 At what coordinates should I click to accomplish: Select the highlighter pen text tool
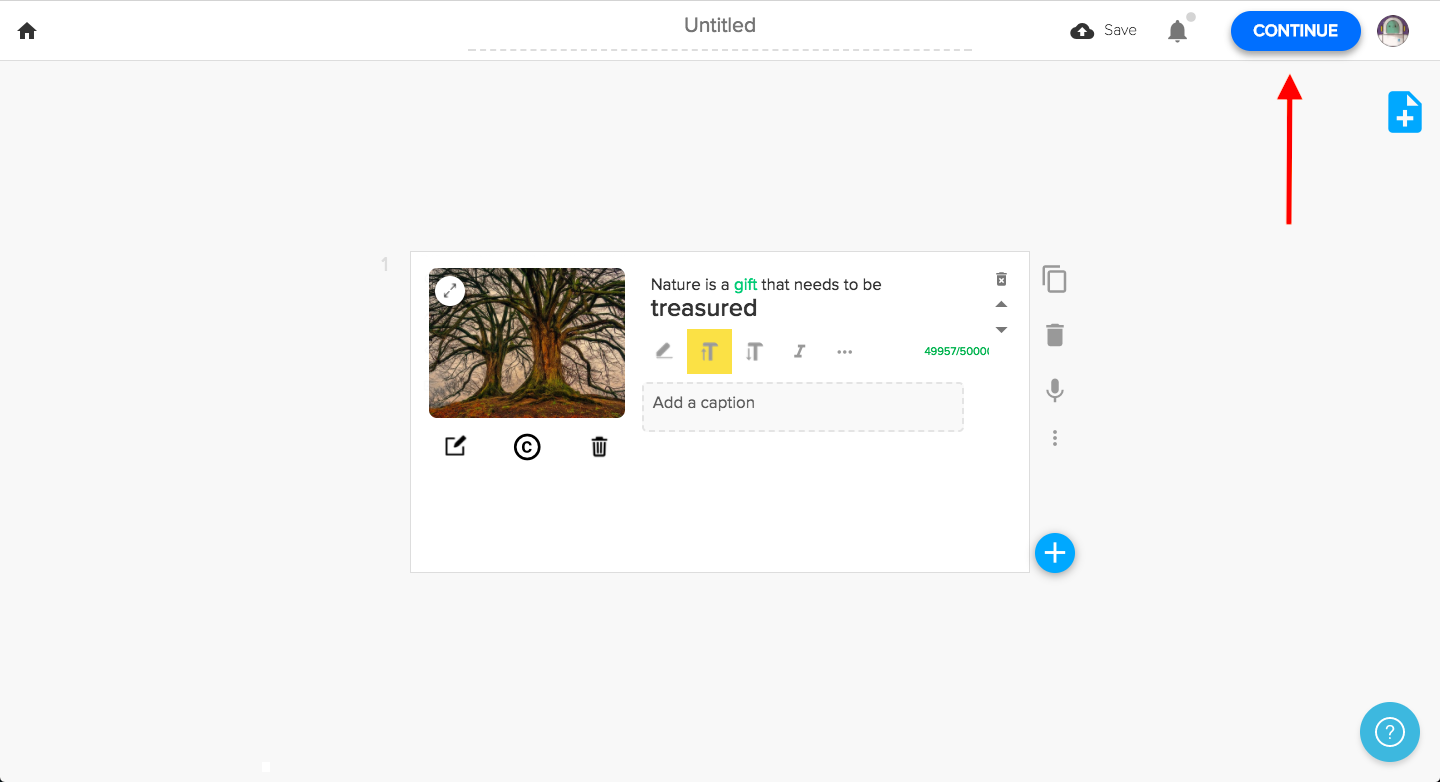tap(664, 351)
